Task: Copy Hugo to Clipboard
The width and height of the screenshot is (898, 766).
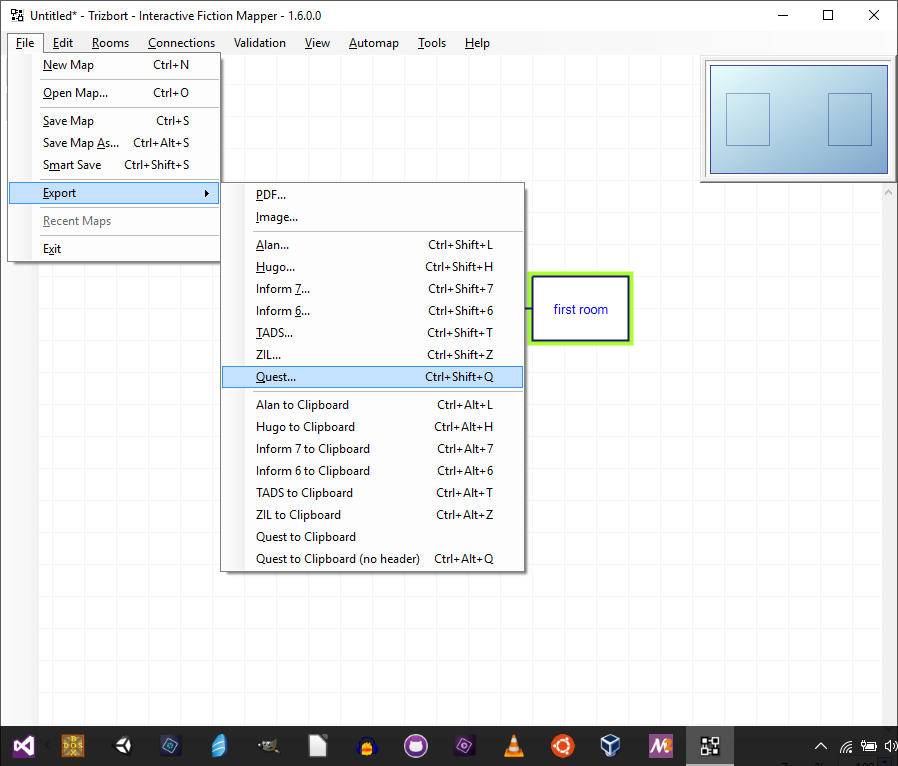Action: 372,427
